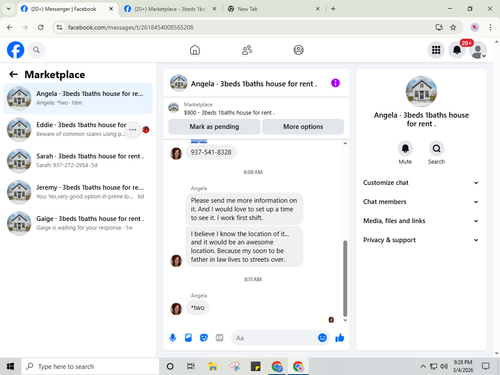Click Mark as pending button
The height and width of the screenshot is (375, 500).
[214, 127]
